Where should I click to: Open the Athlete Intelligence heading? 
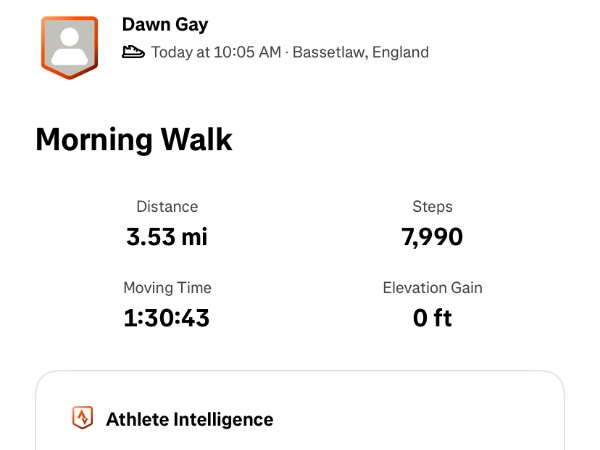click(189, 419)
